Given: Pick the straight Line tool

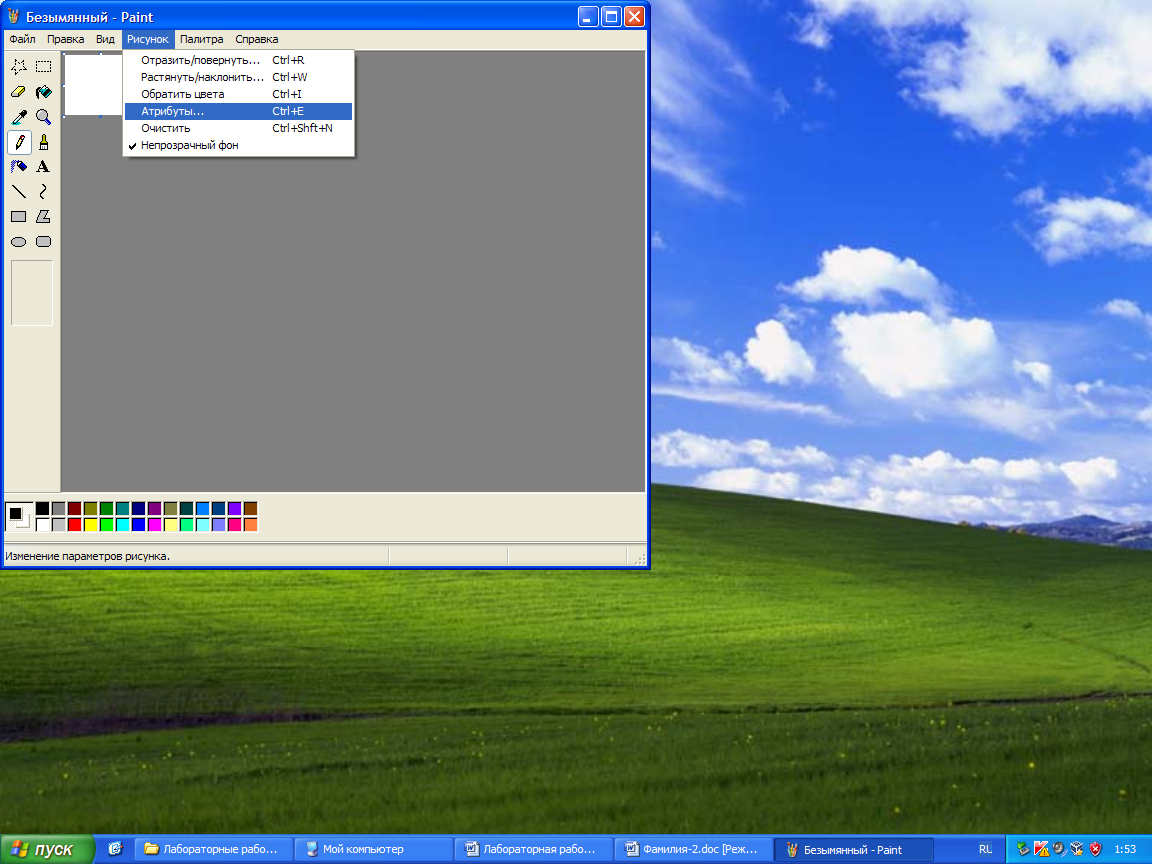Looking at the screenshot, I should (x=19, y=192).
